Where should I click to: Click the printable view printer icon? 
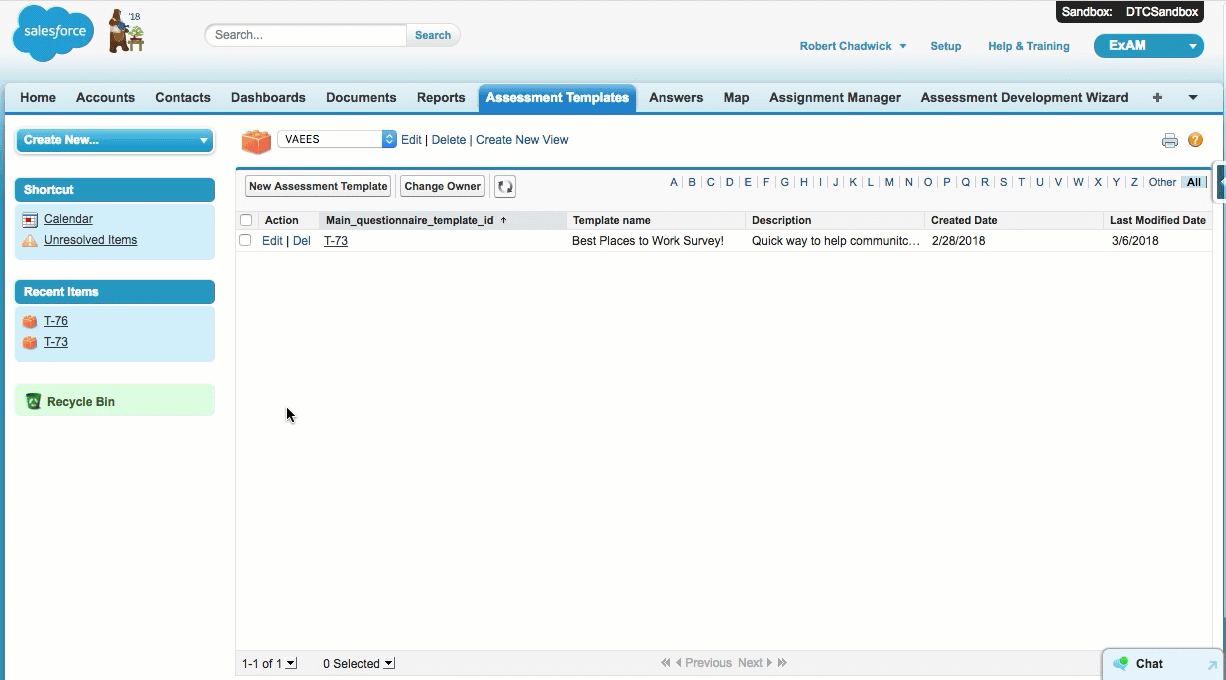1169,141
